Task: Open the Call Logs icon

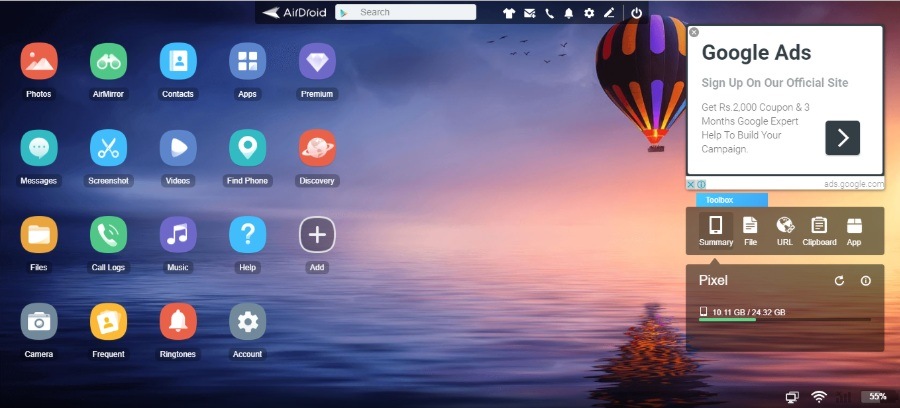Action: click(108, 235)
